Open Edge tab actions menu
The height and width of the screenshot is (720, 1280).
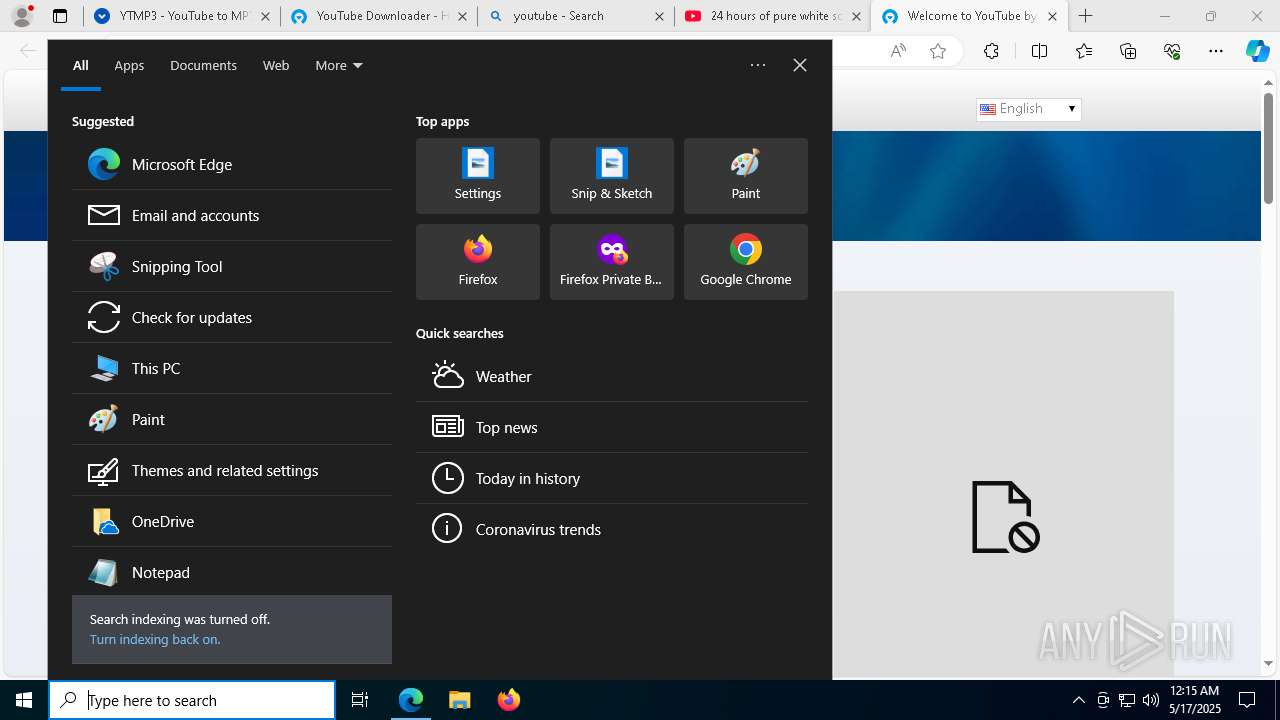pyautogui.click(x=60, y=16)
